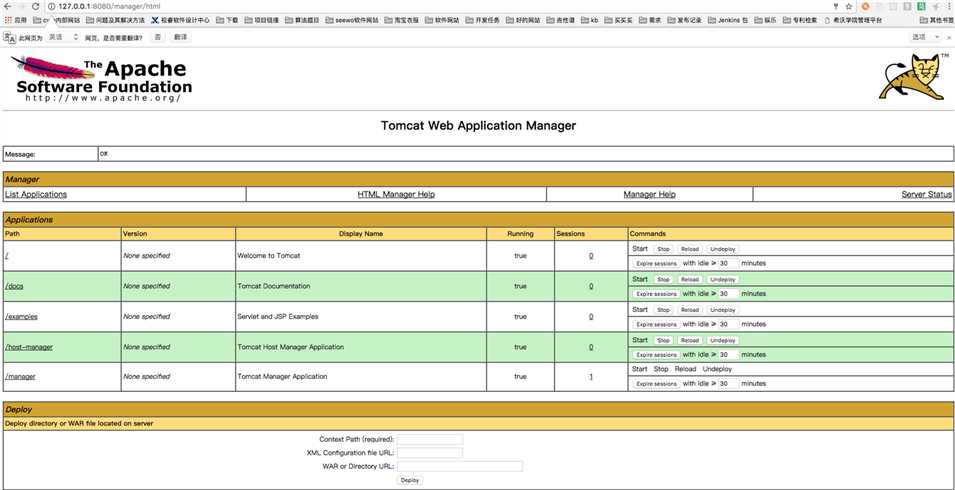Open the 视睿软件设计中心 bookmark
This screenshot has height=490, width=955.
(180, 20)
